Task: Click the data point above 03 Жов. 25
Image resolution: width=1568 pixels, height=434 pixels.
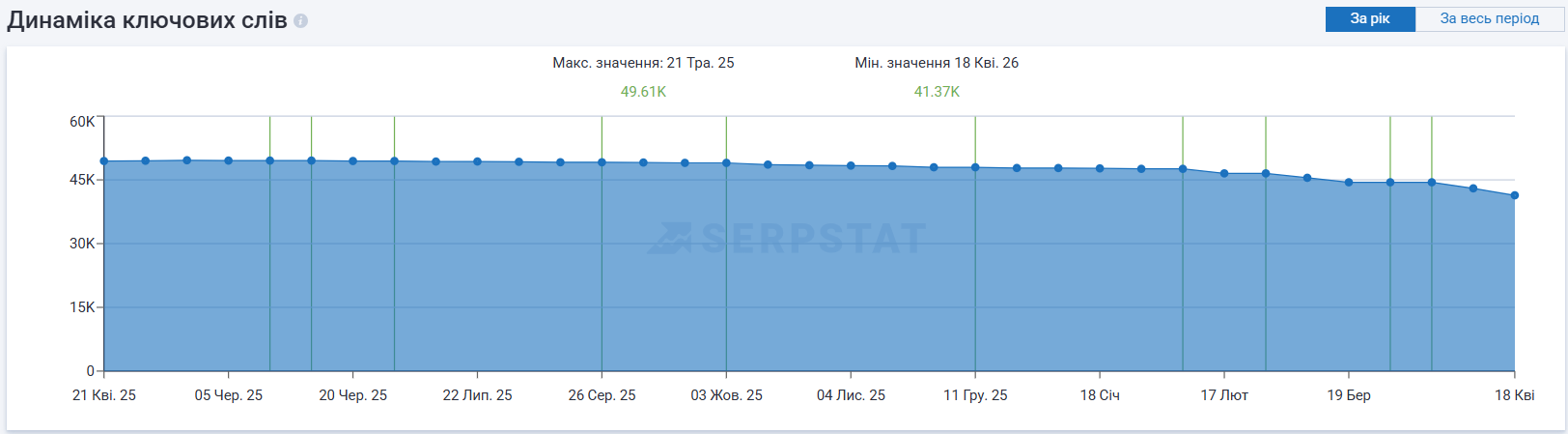Action: coord(727,163)
